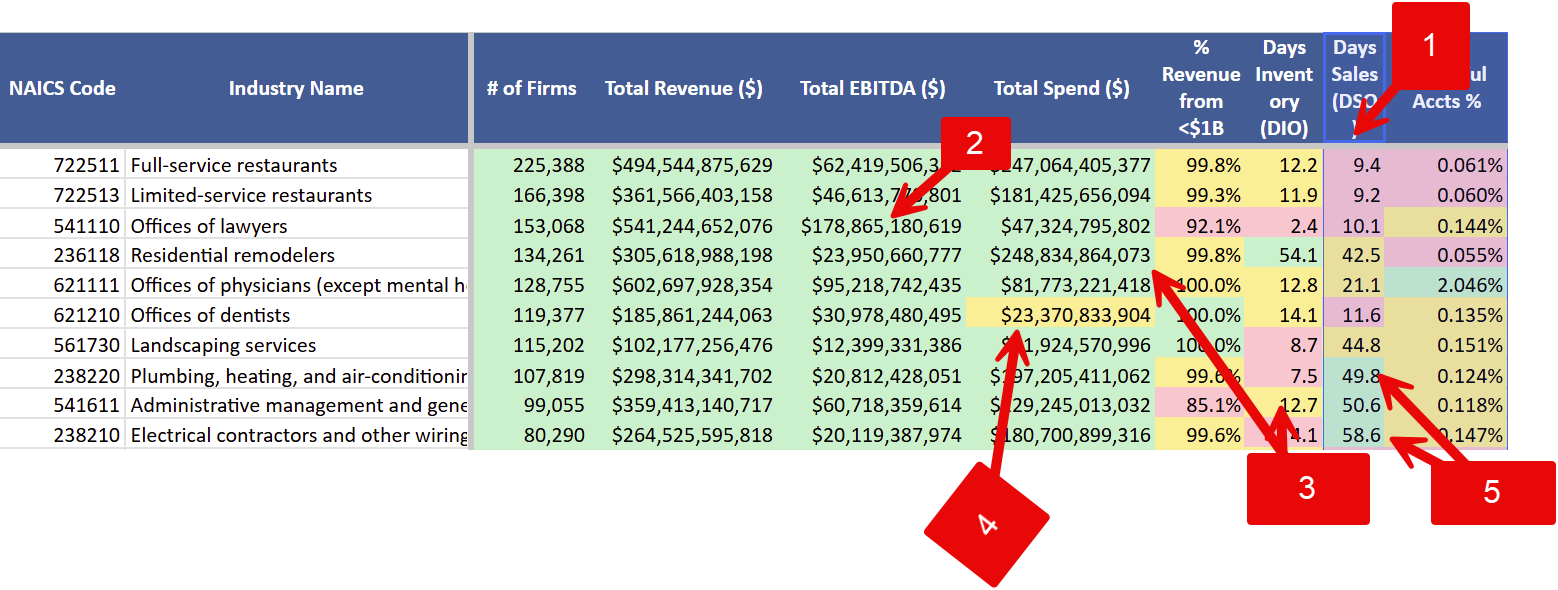Select the Total Revenue ($) header cell
The height and width of the screenshot is (590, 1558).
[684, 88]
